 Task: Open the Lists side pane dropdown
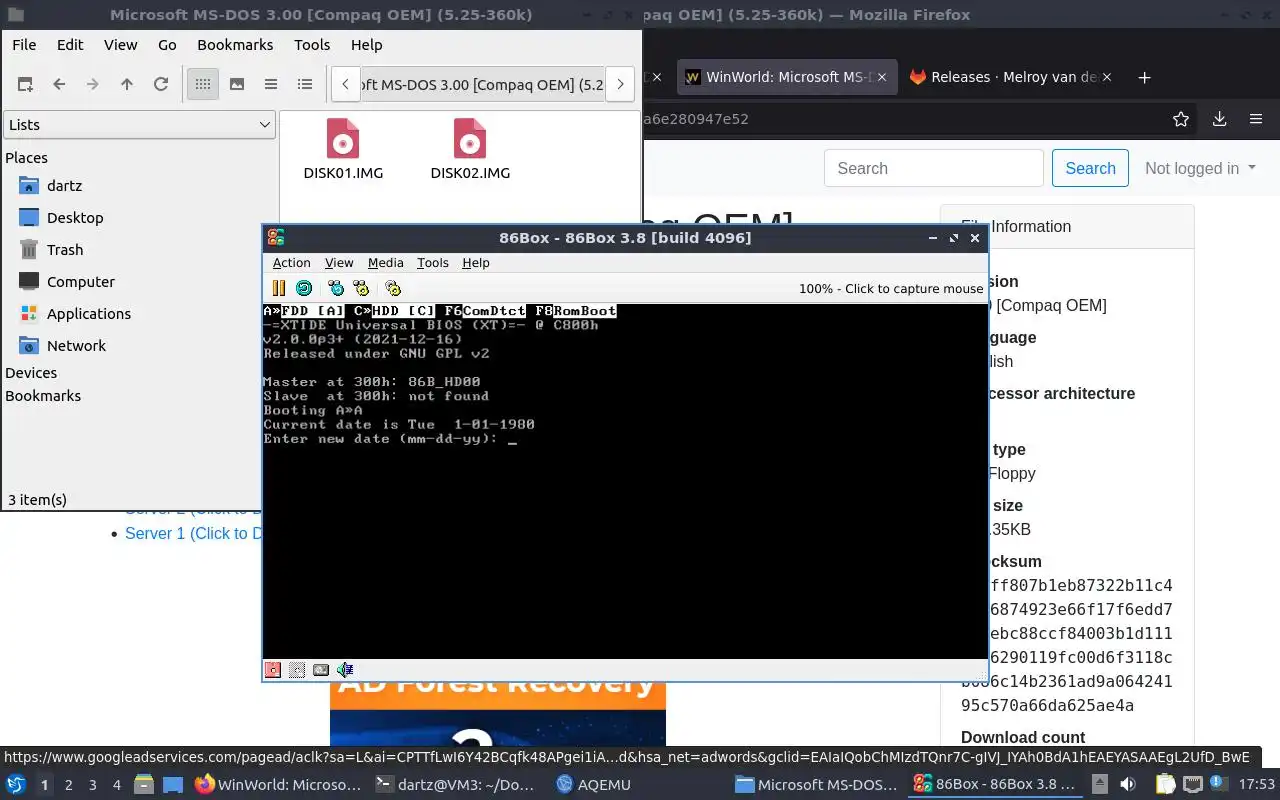[139, 124]
